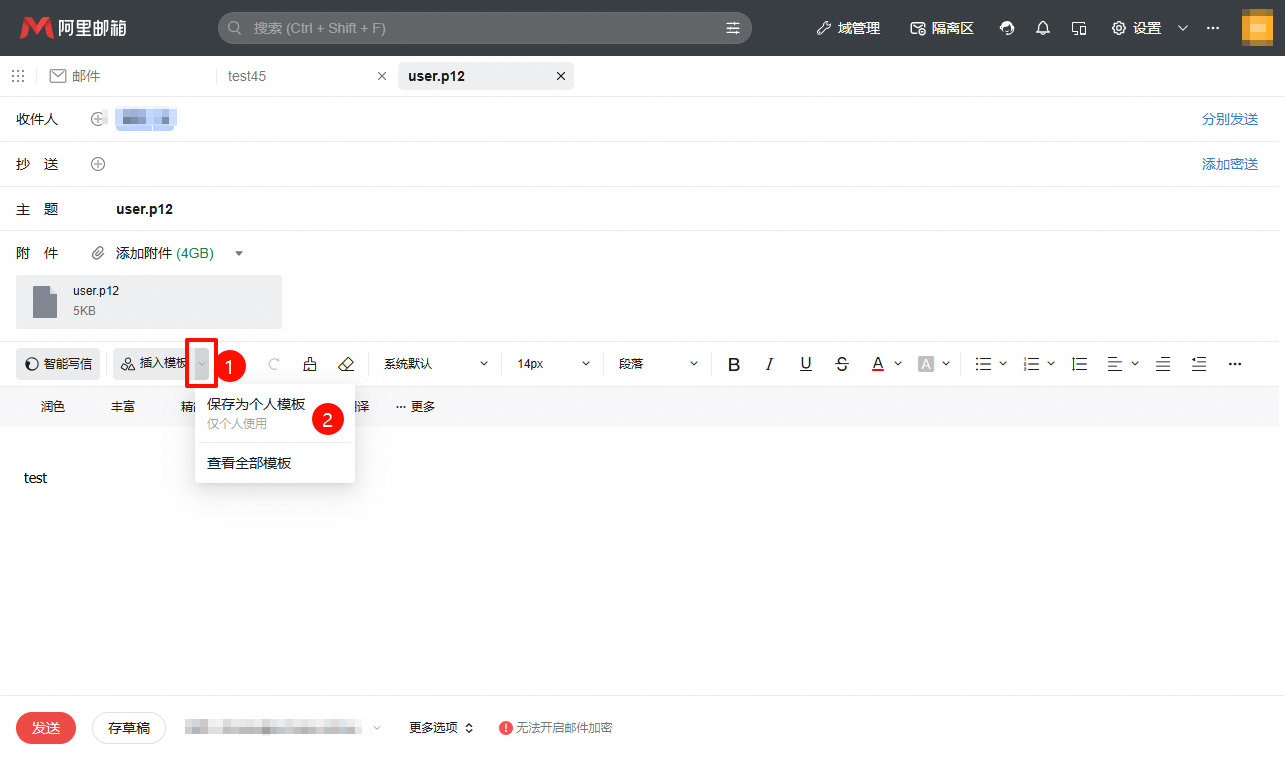
Task: Click the 丰富 enrich option
Action: pos(123,407)
